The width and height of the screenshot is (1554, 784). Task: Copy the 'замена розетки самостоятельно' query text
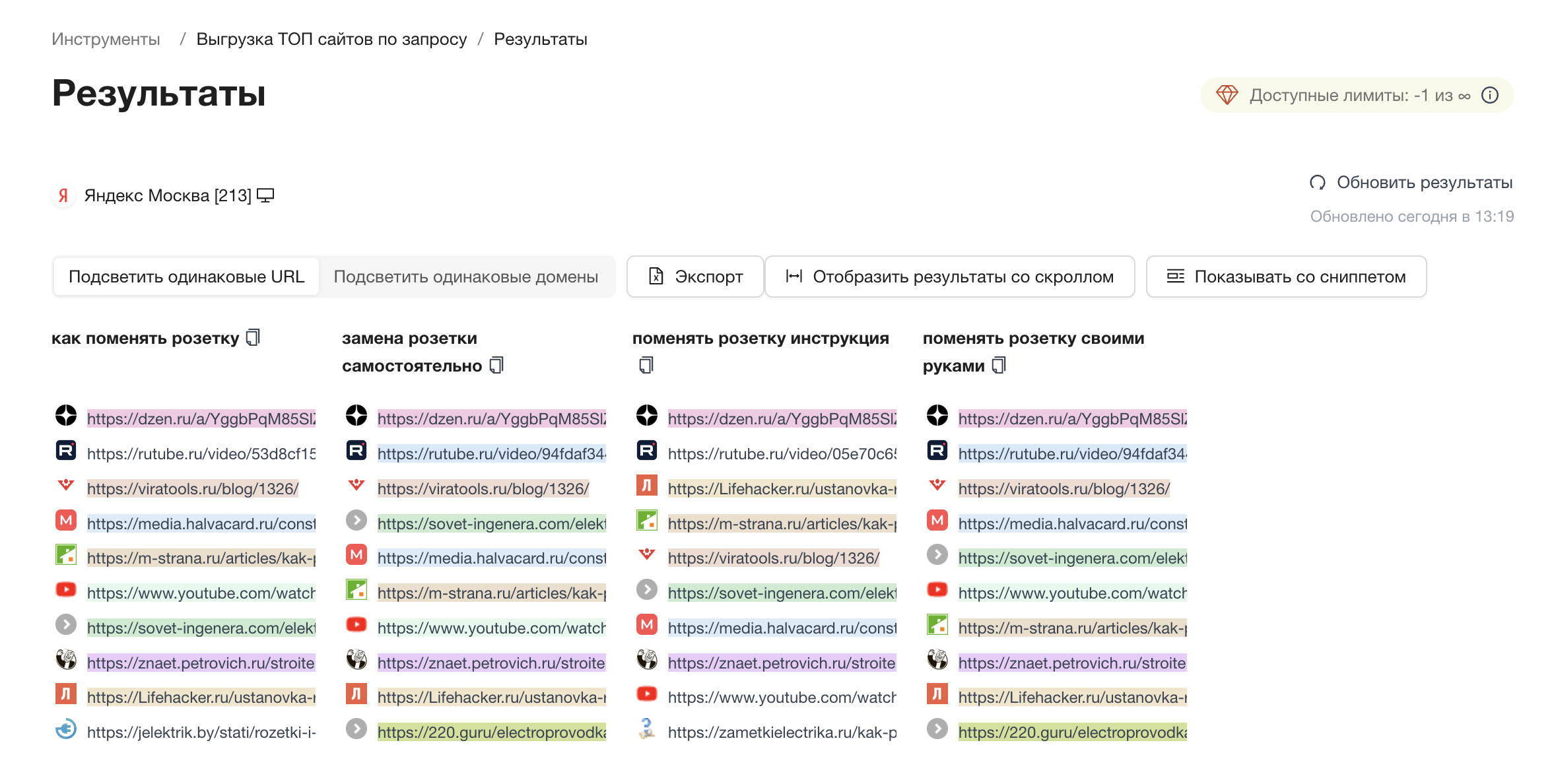pos(496,366)
